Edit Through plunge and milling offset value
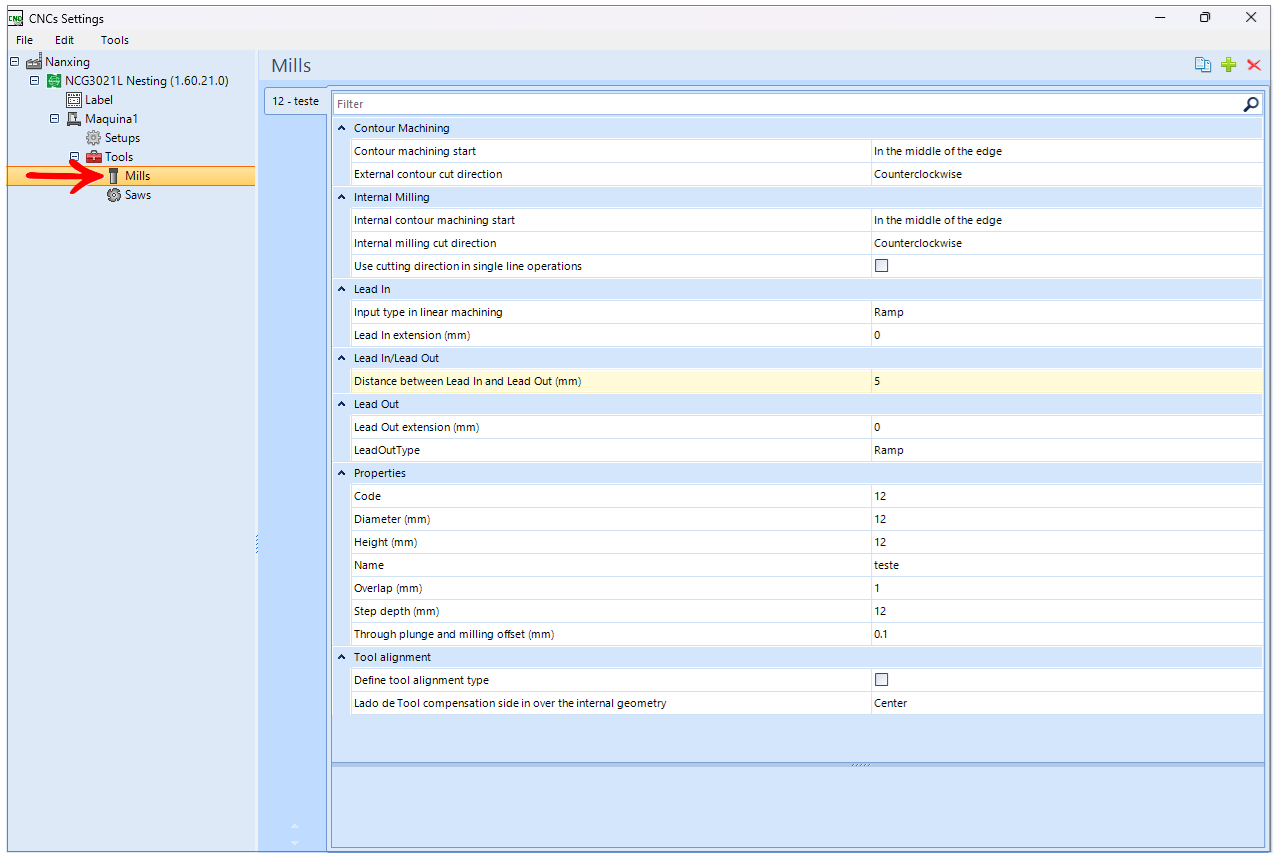The height and width of the screenshot is (857, 1279). click(1067, 634)
